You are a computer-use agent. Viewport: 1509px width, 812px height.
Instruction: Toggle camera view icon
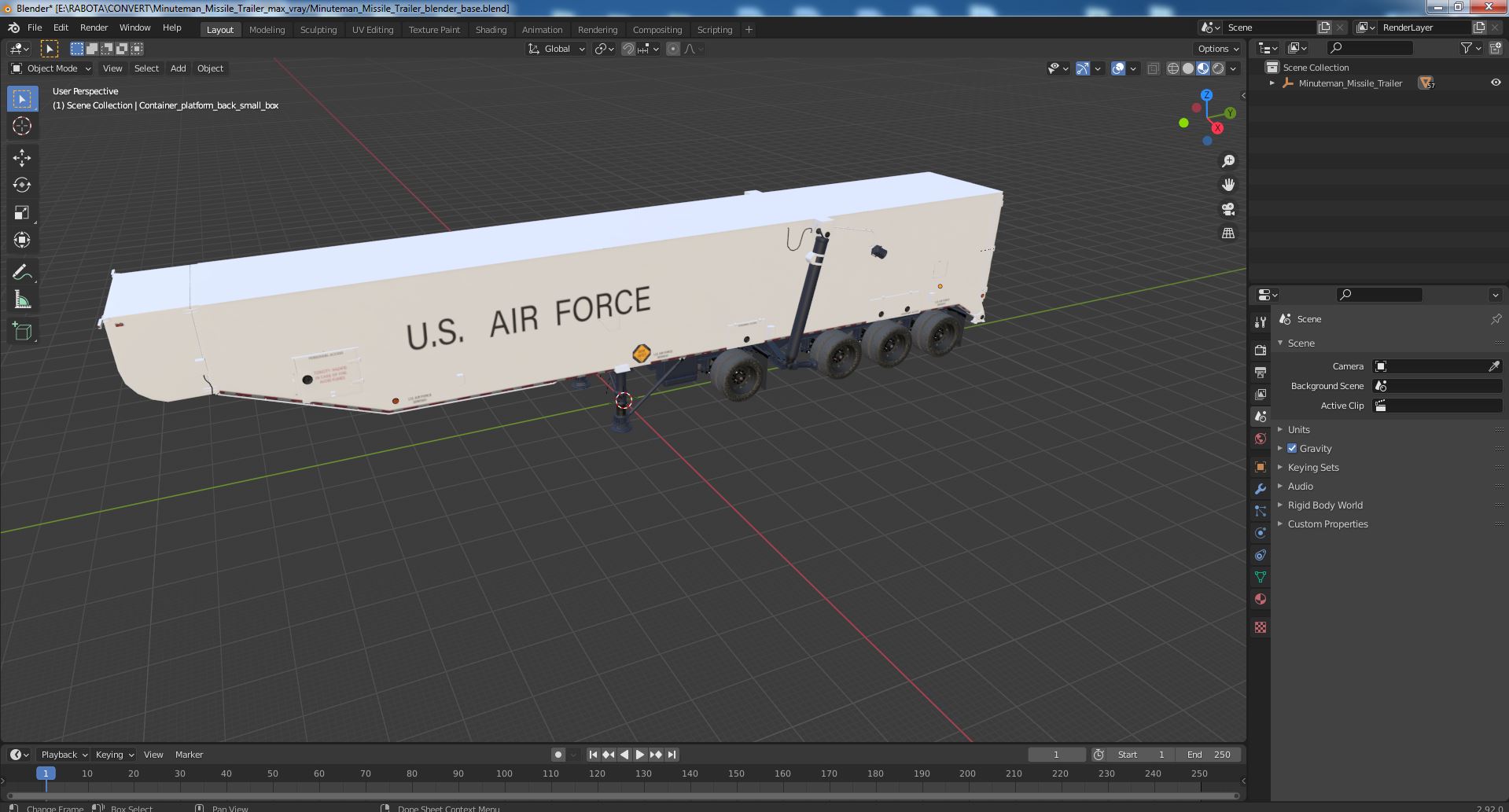1228,209
